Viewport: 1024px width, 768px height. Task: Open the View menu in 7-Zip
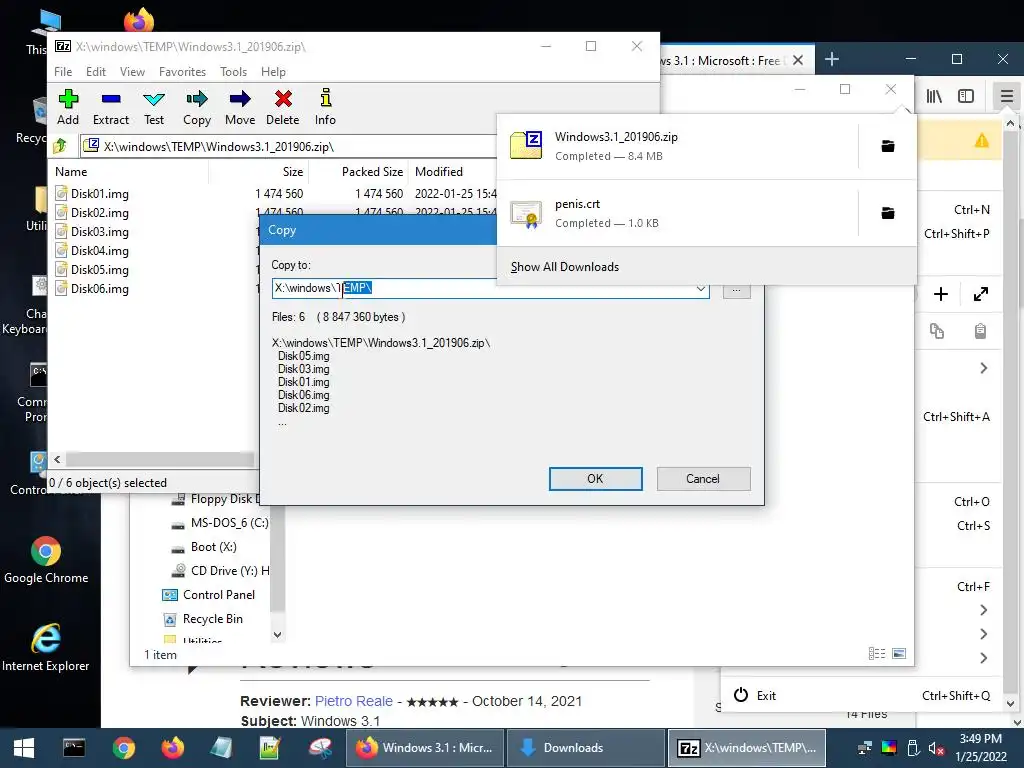coord(132,72)
